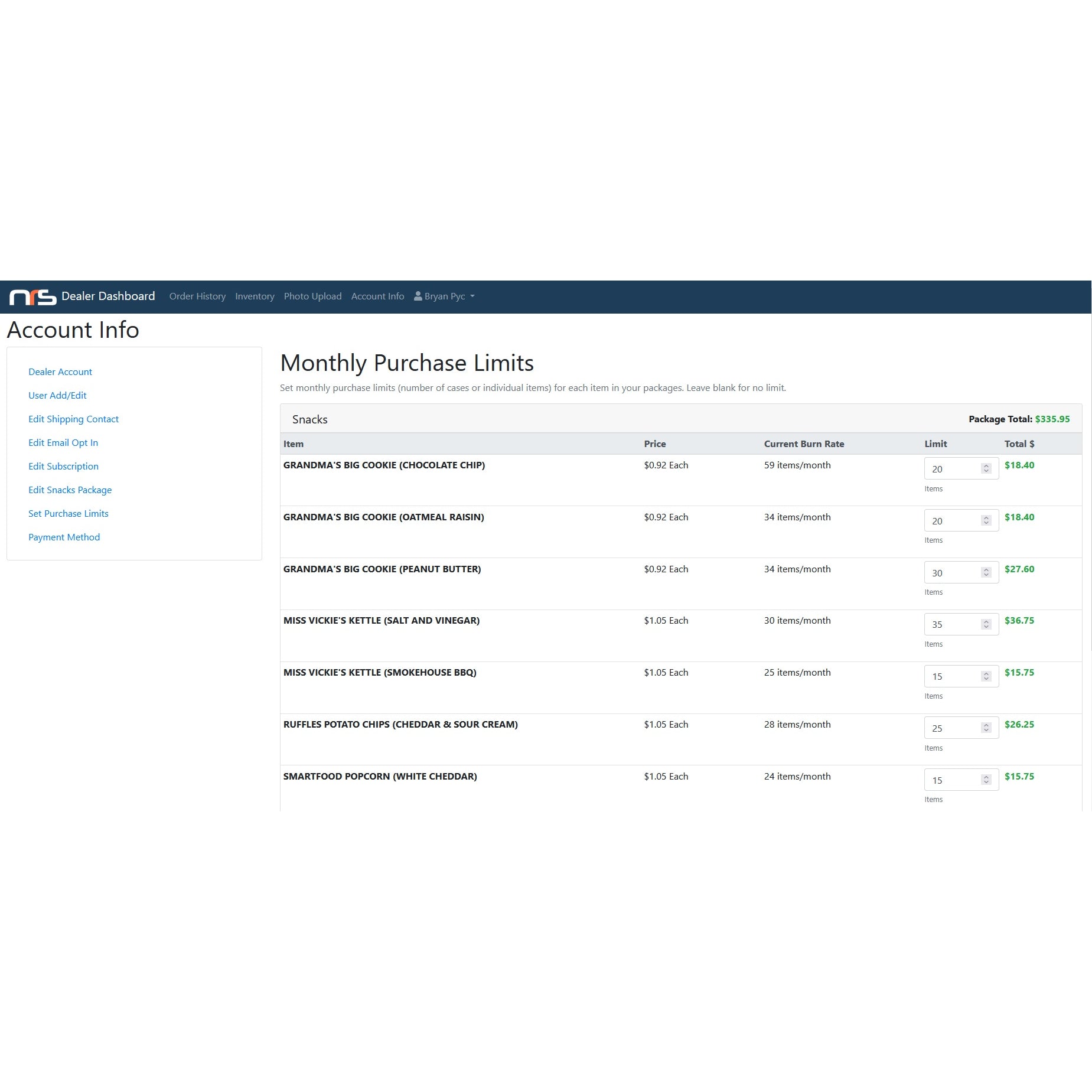The height and width of the screenshot is (1092, 1092).
Task: Go to the Inventory page
Action: 255,296
